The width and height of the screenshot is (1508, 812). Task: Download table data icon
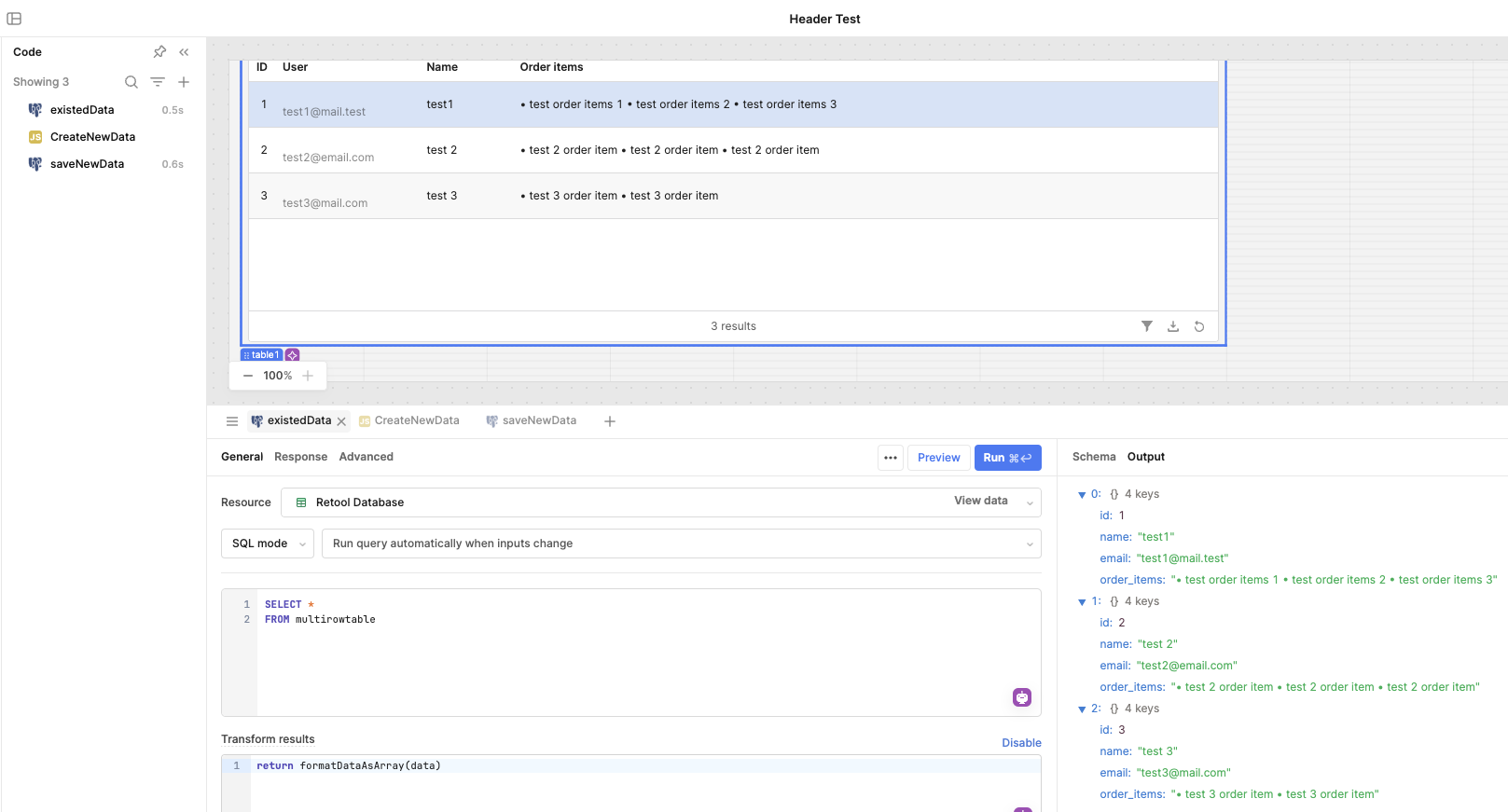tap(1173, 326)
